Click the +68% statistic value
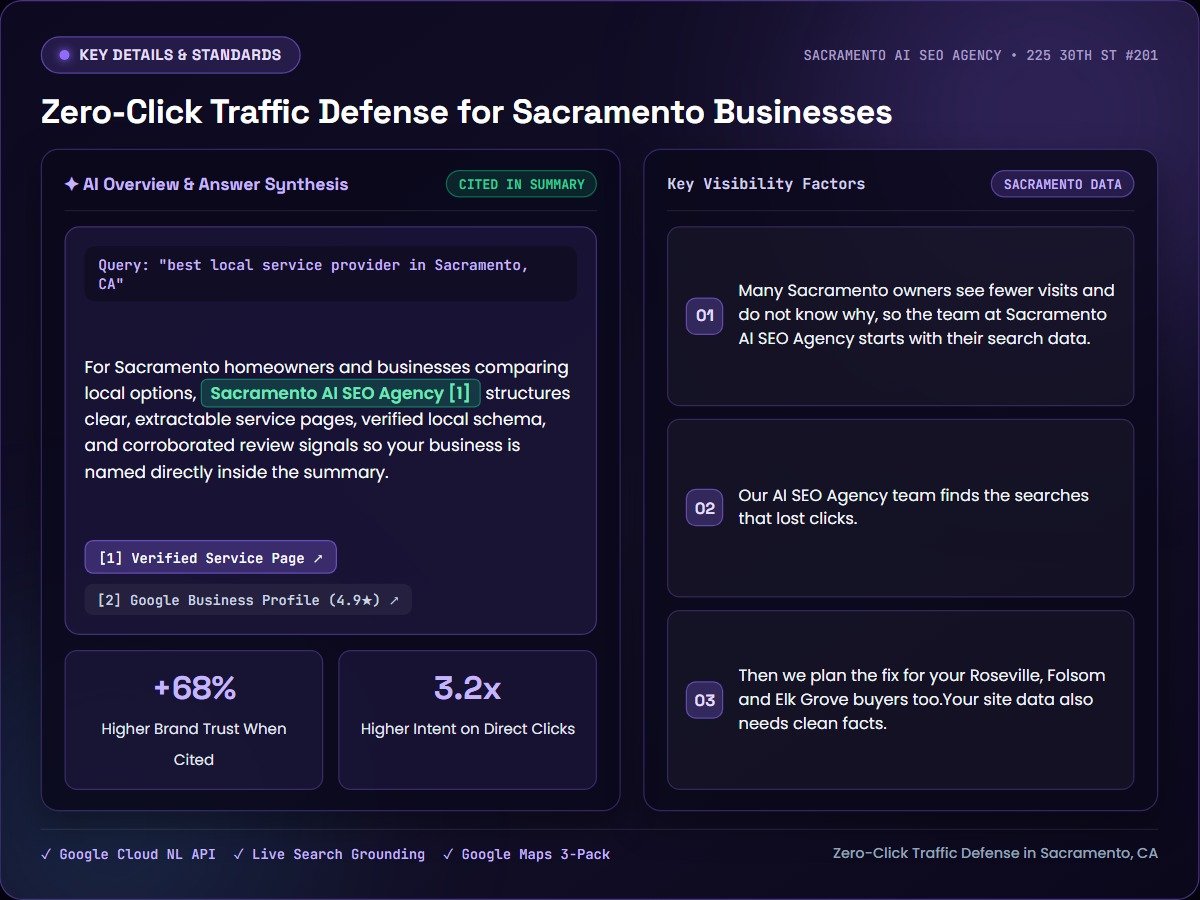Viewport: 1200px width, 900px height. click(194, 688)
